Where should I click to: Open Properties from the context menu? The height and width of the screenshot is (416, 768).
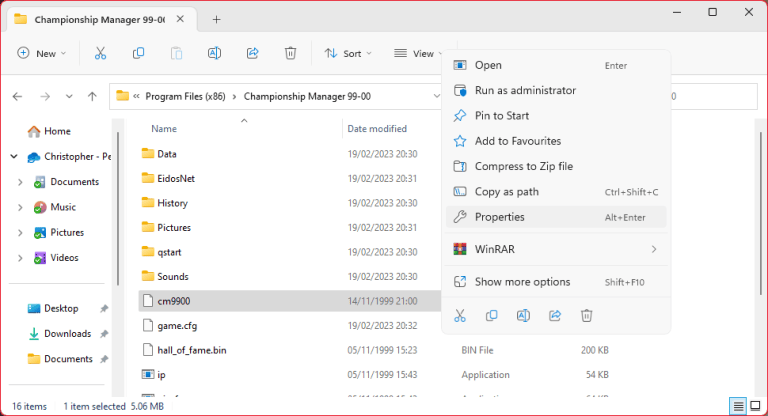556,217
